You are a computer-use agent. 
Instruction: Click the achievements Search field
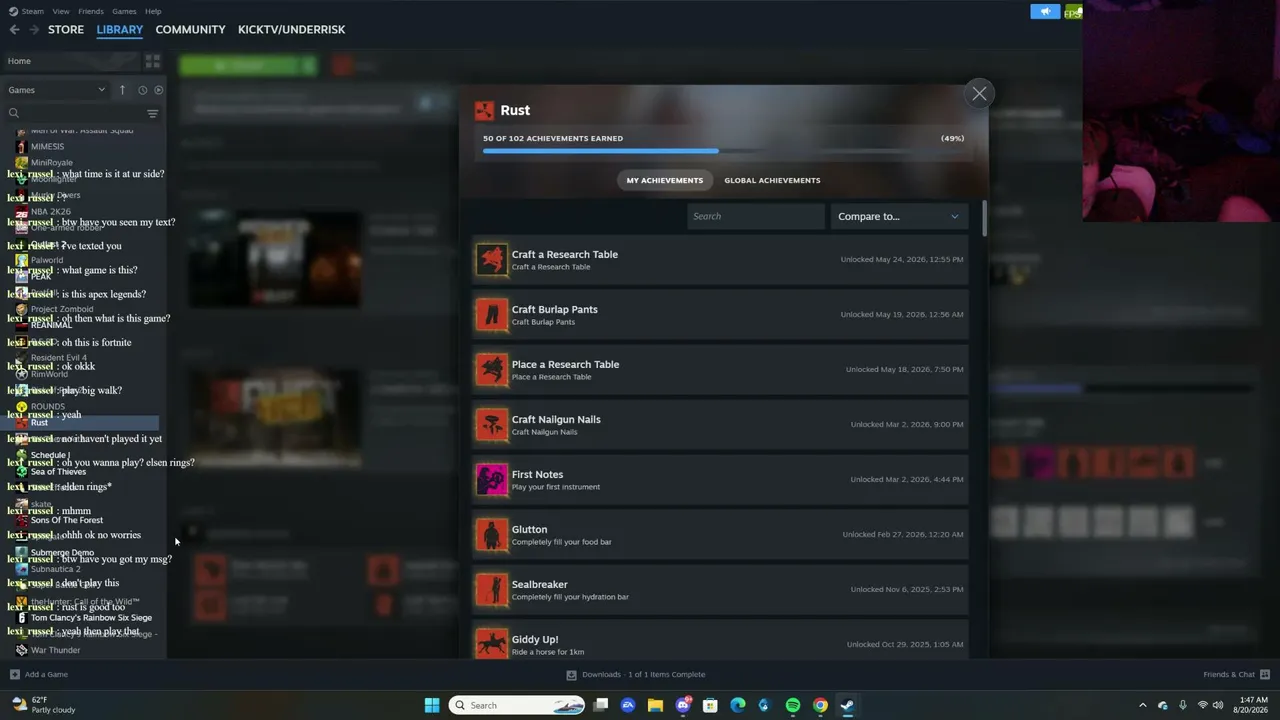tap(756, 216)
